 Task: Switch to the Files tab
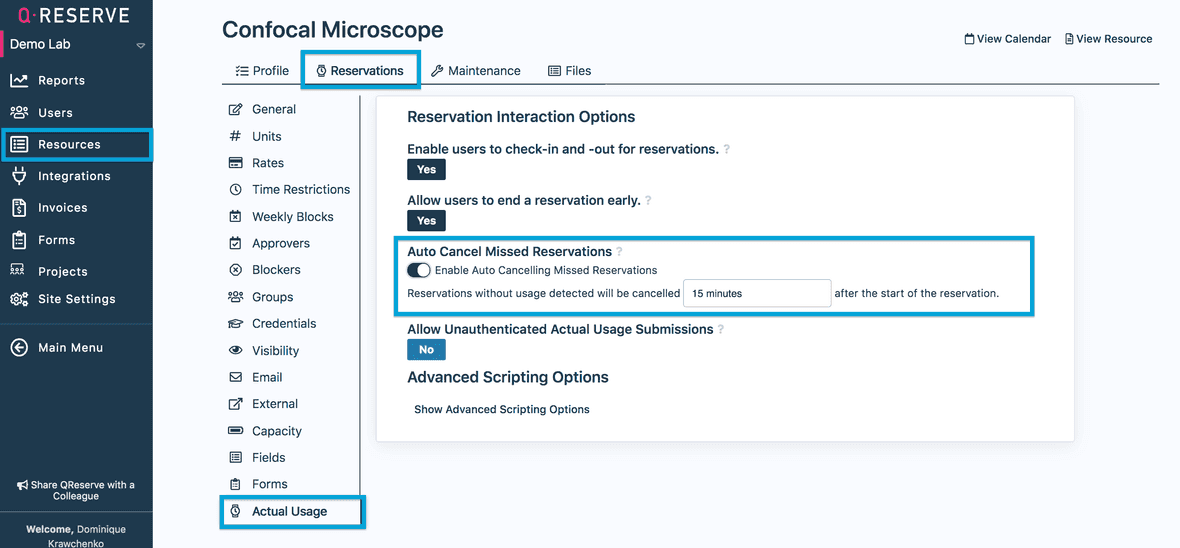569,71
